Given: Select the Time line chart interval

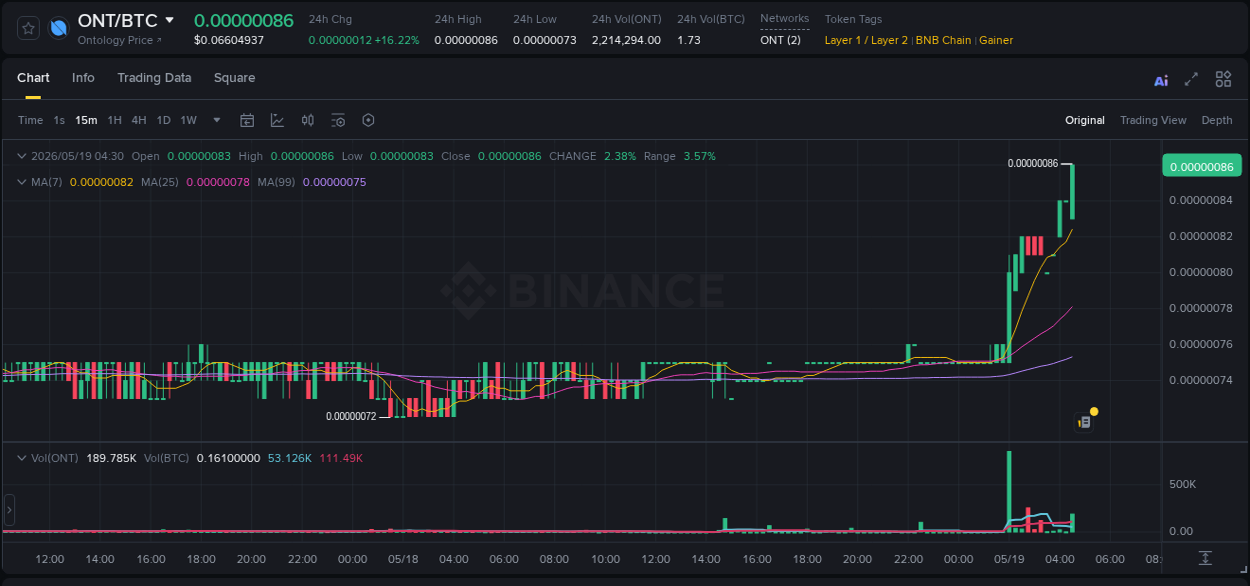Looking at the screenshot, I should coord(31,120).
